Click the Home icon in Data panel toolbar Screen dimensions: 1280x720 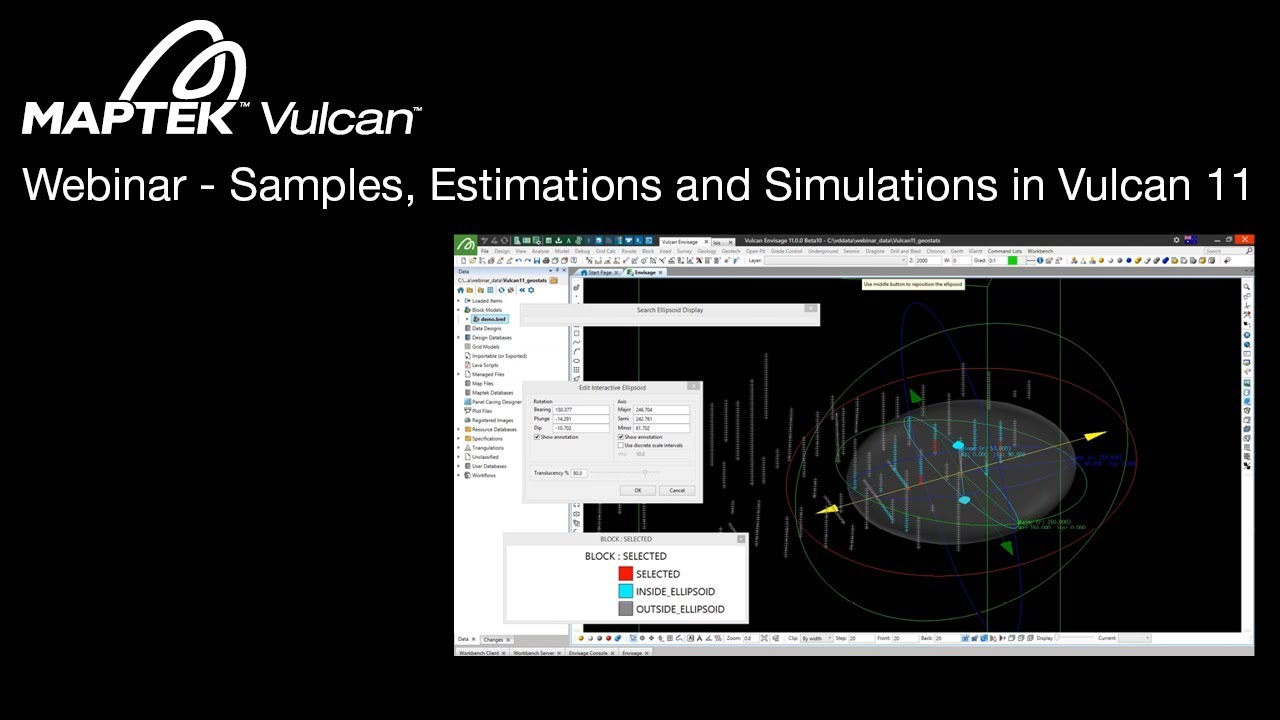(x=460, y=290)
